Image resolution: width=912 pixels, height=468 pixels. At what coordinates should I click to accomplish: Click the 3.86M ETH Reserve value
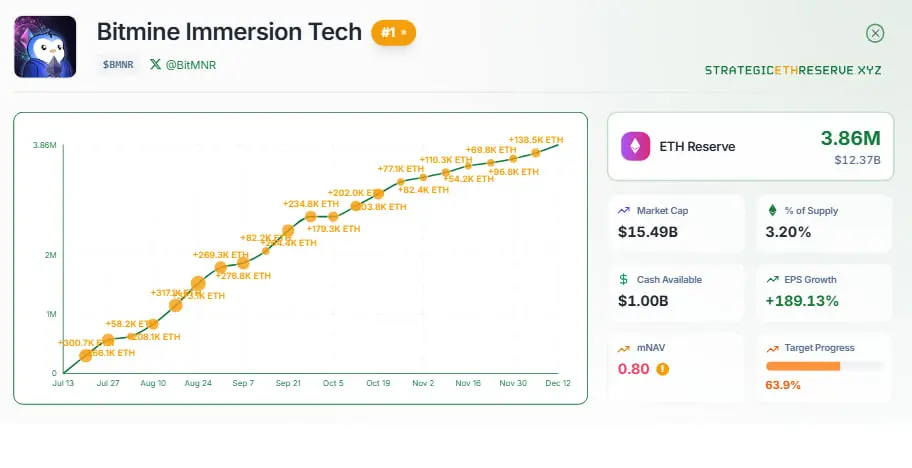coord(850,137)
